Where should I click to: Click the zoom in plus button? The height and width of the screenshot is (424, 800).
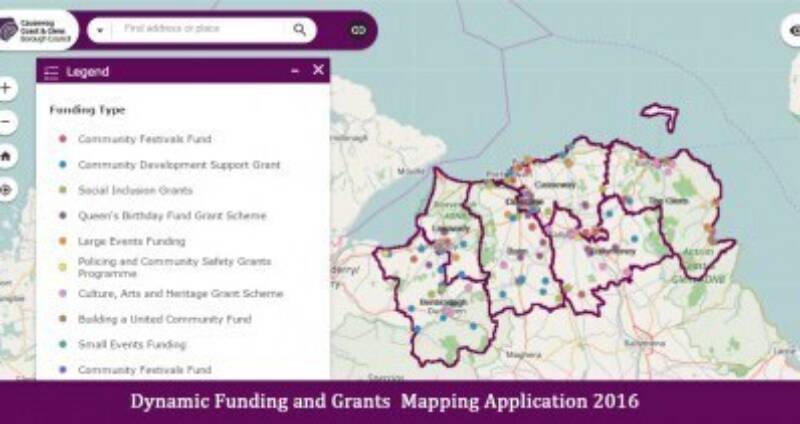click(x=7, y=89)
